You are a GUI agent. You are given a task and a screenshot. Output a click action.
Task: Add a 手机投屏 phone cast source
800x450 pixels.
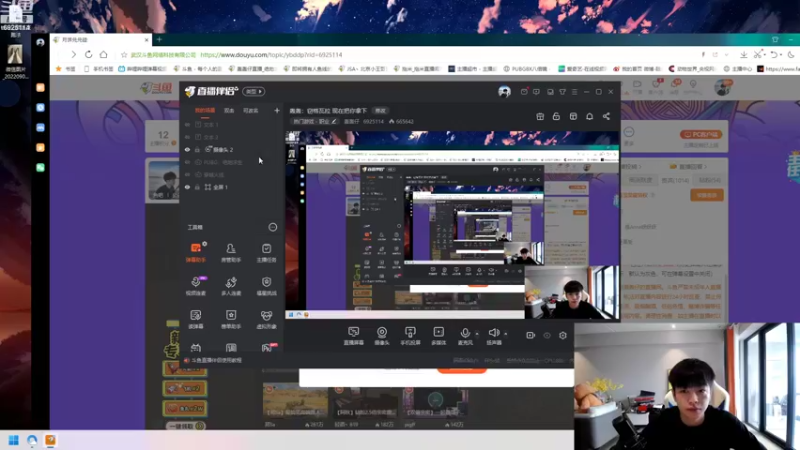[x=410, y=336]
